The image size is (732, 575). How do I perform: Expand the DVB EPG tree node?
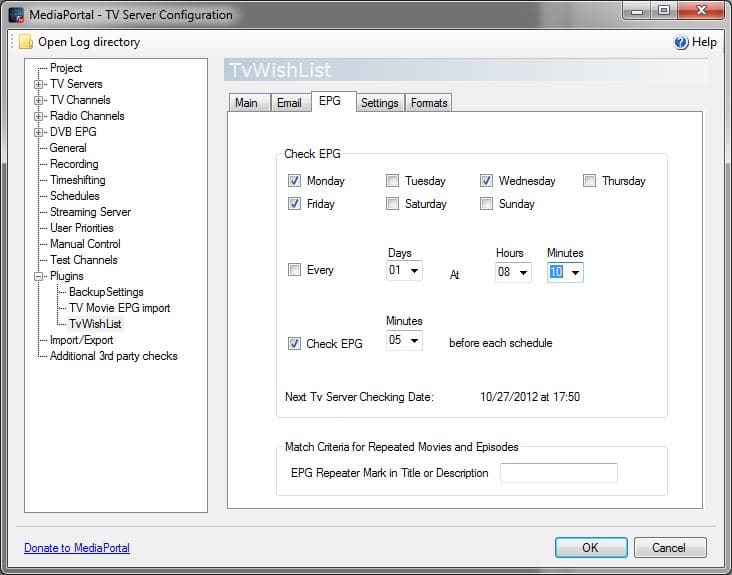point(39,133)
